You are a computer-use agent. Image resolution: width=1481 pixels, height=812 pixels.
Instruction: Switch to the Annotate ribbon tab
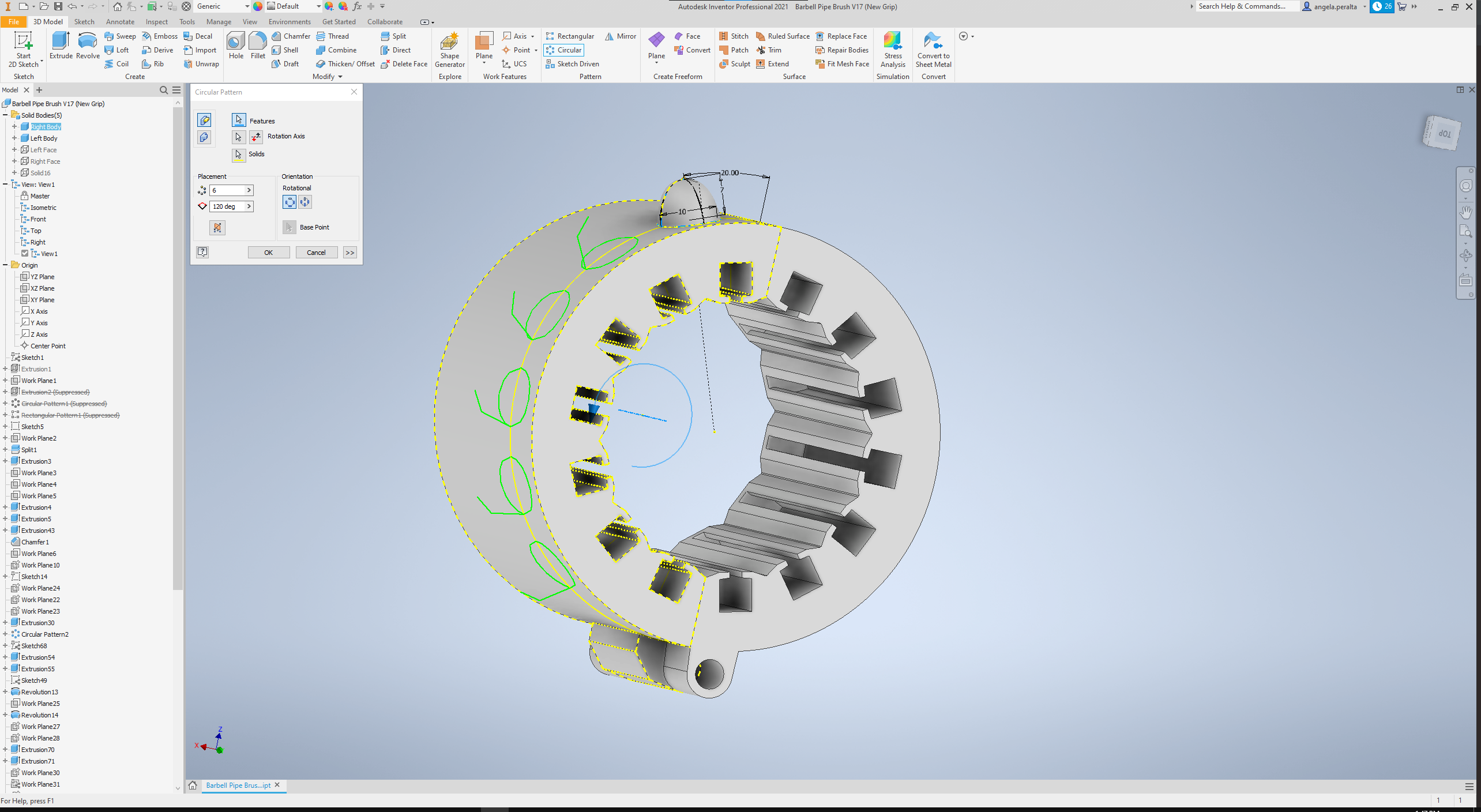pyautogui.click(x=120, y=21)
